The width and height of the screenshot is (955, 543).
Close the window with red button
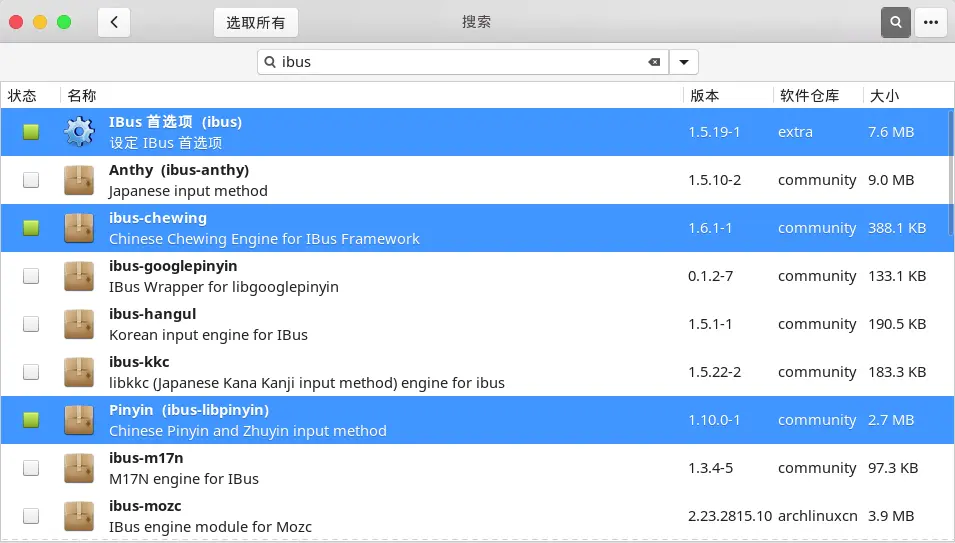[16, 23]
